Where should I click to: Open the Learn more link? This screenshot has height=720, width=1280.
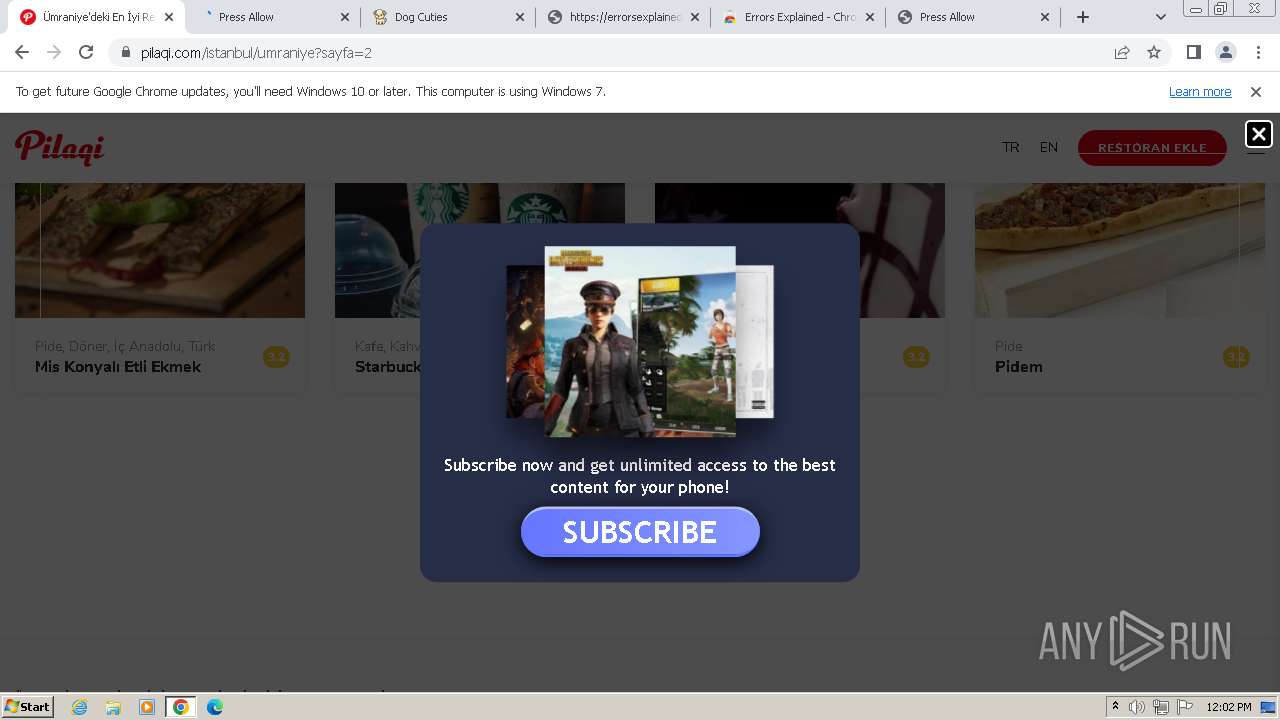(x=1200, y=91)
